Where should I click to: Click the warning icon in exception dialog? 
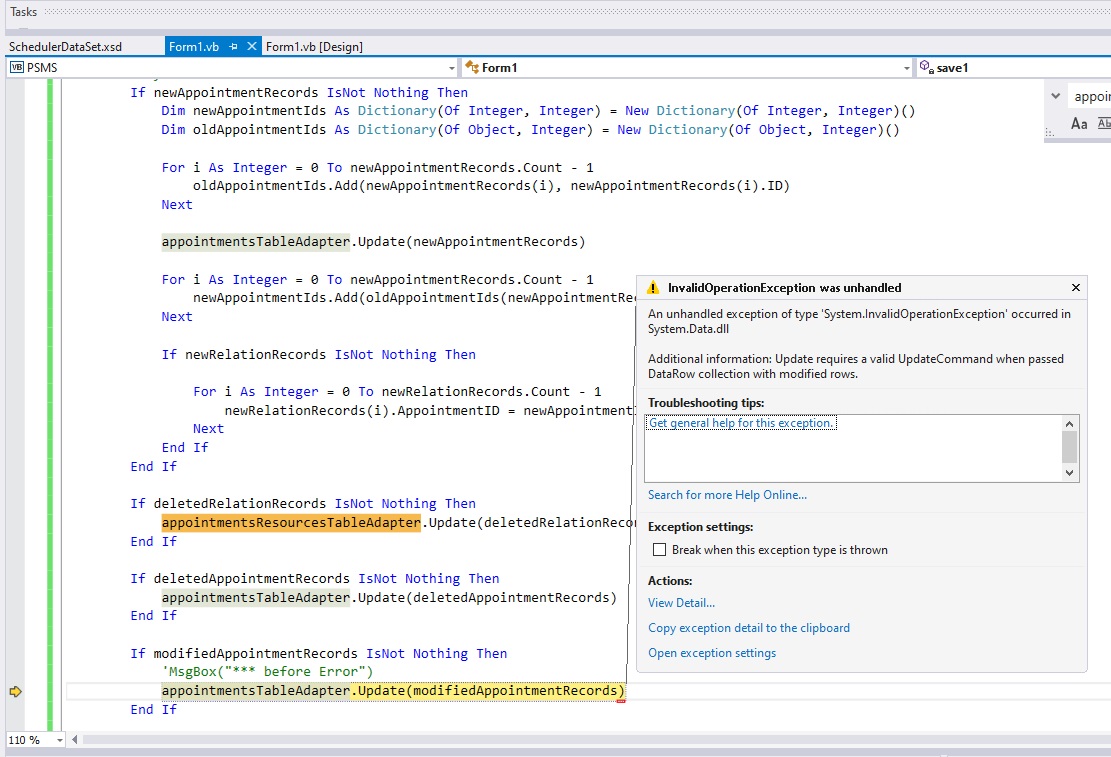click(654, 288)
